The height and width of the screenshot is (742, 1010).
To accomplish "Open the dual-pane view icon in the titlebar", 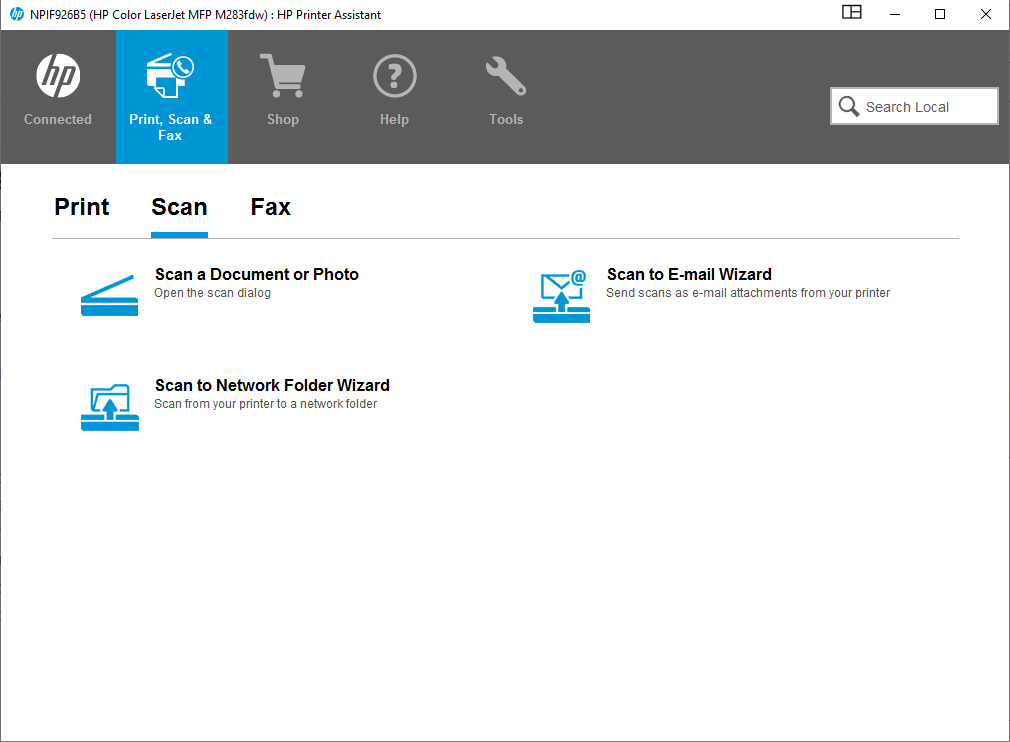I will coord(851,13).
